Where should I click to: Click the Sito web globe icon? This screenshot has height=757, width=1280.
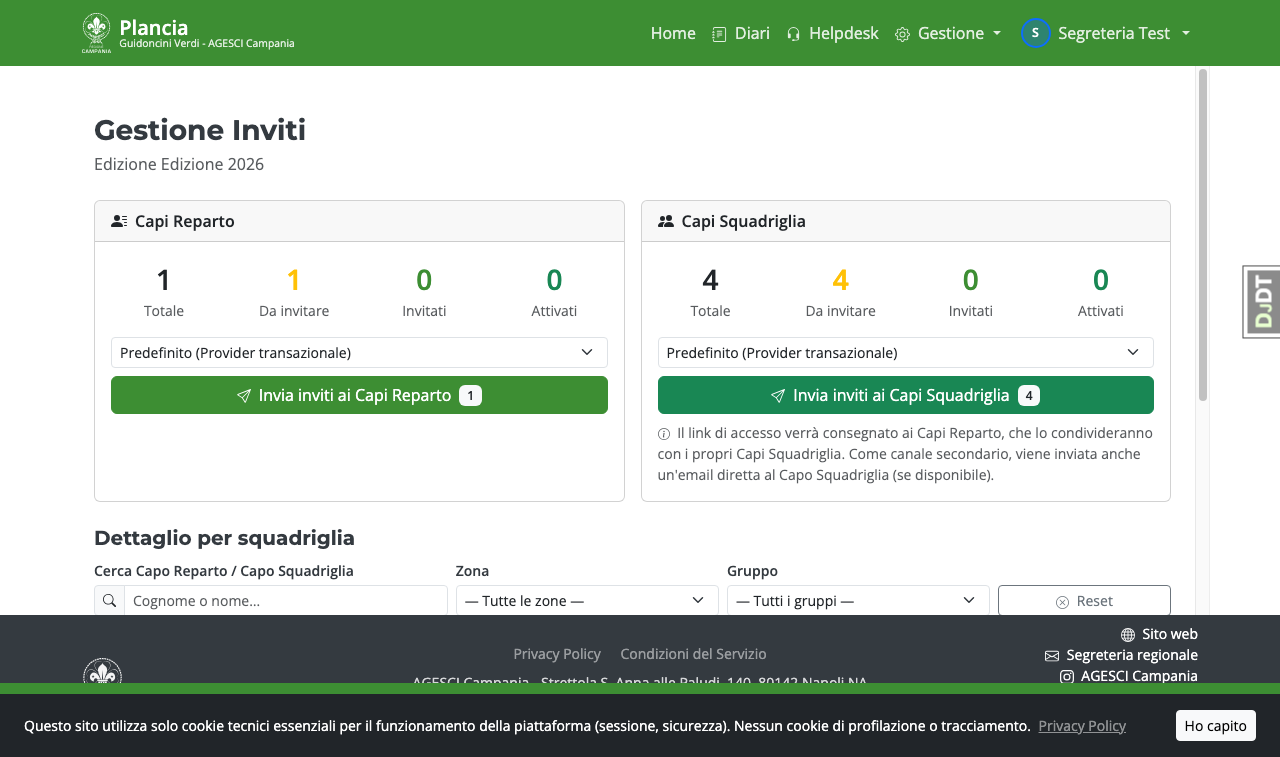pos(1128,635)
